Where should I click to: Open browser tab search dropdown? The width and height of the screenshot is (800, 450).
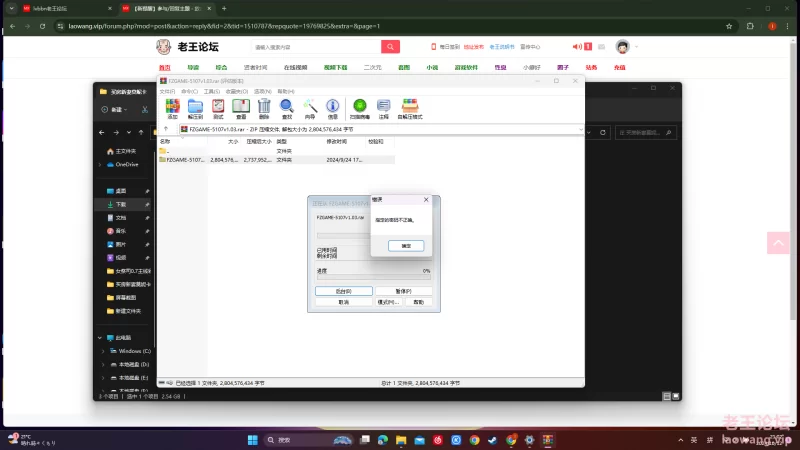pos(11,9)
